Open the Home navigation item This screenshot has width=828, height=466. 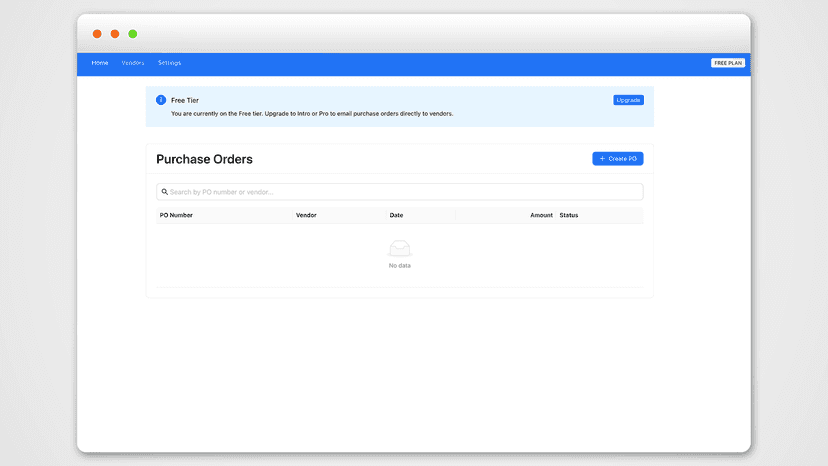[100, 63]
